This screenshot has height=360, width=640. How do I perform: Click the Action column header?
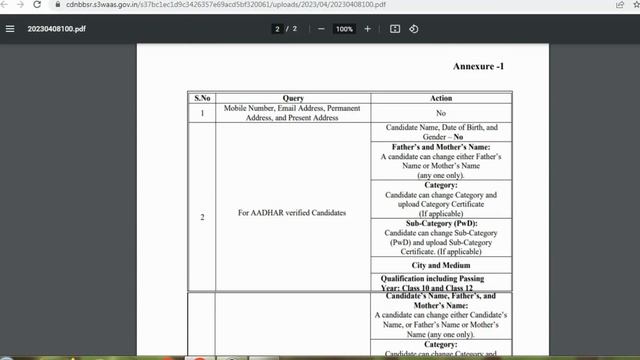pos(441,98)
